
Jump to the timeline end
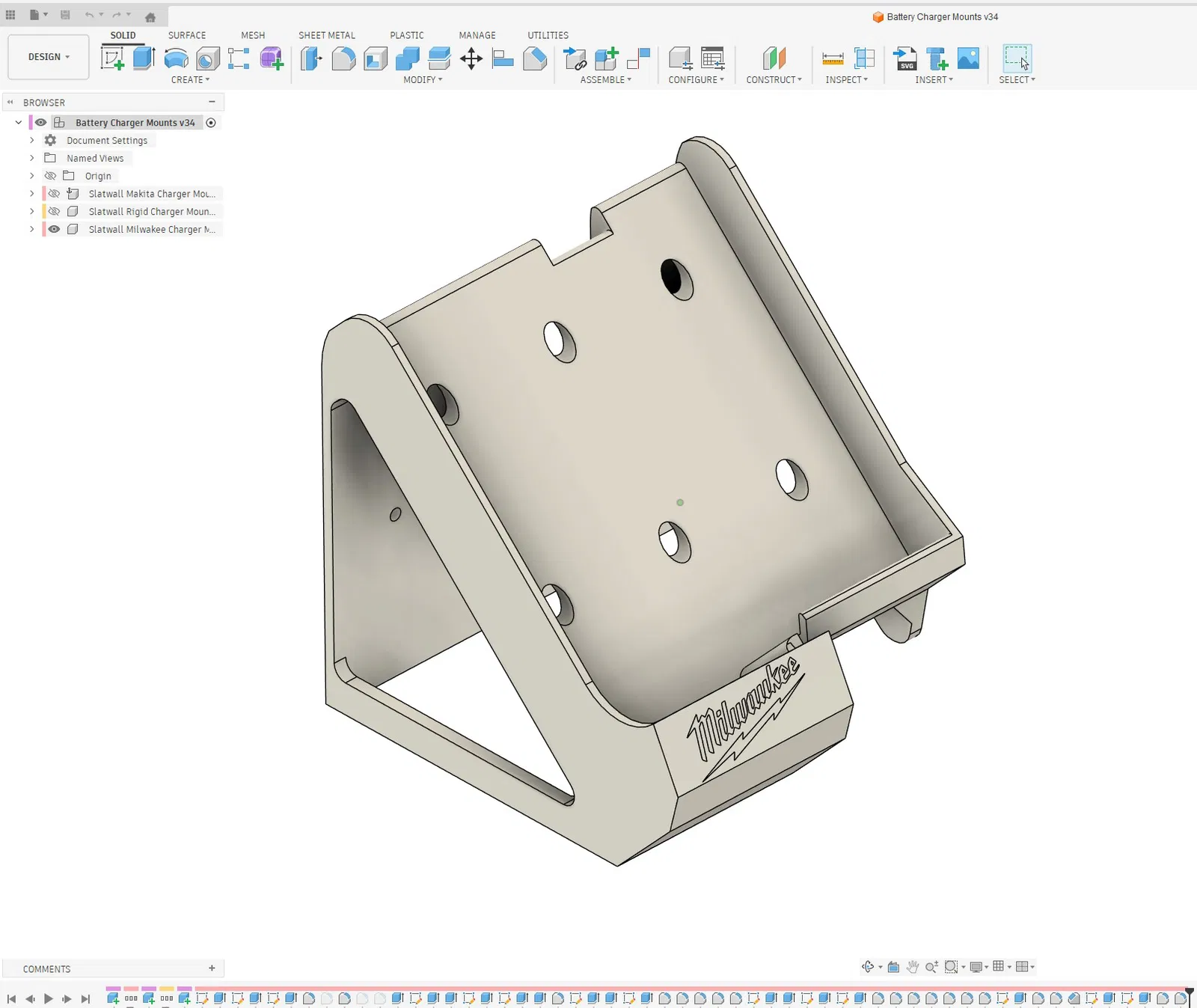[85, 999]
